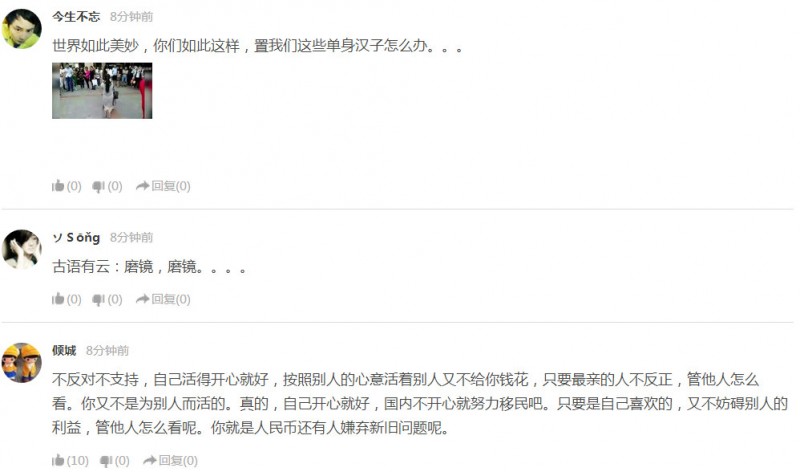View the avatar of user ソSong
Viewport: 800px width, 472px height.
21,249
